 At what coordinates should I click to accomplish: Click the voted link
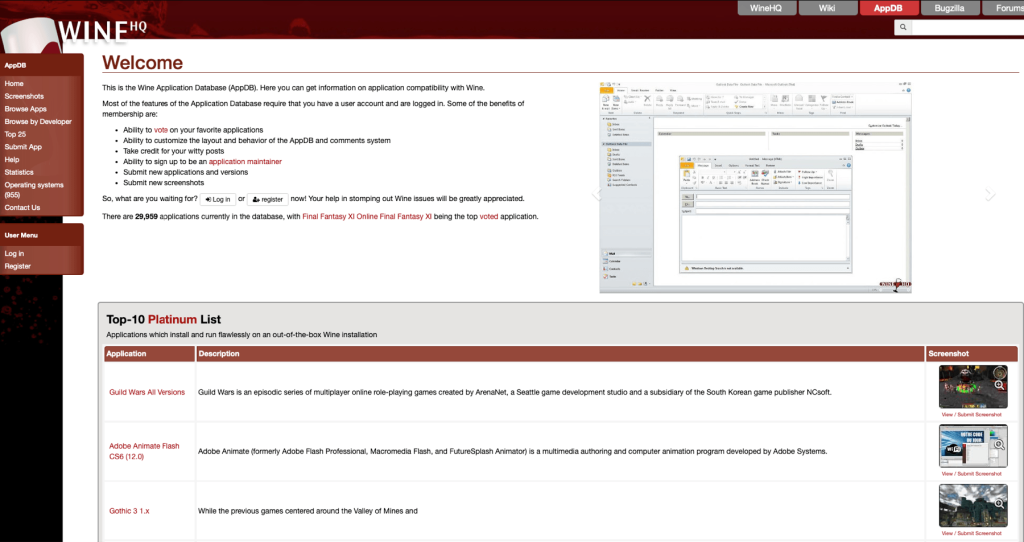pos(488,217)
